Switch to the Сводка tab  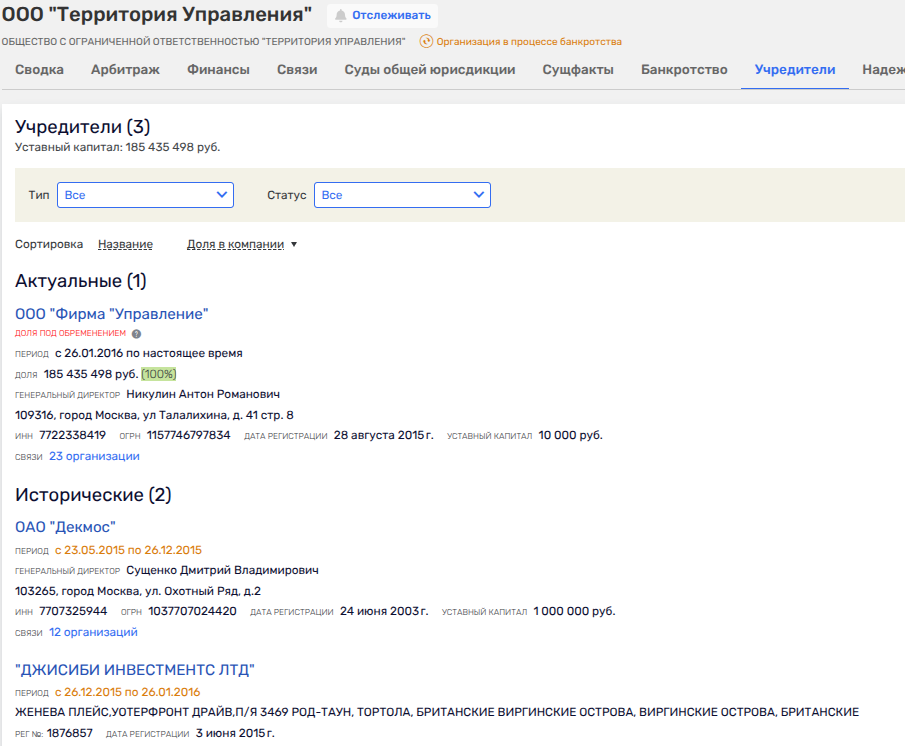[x=40, y=70]
